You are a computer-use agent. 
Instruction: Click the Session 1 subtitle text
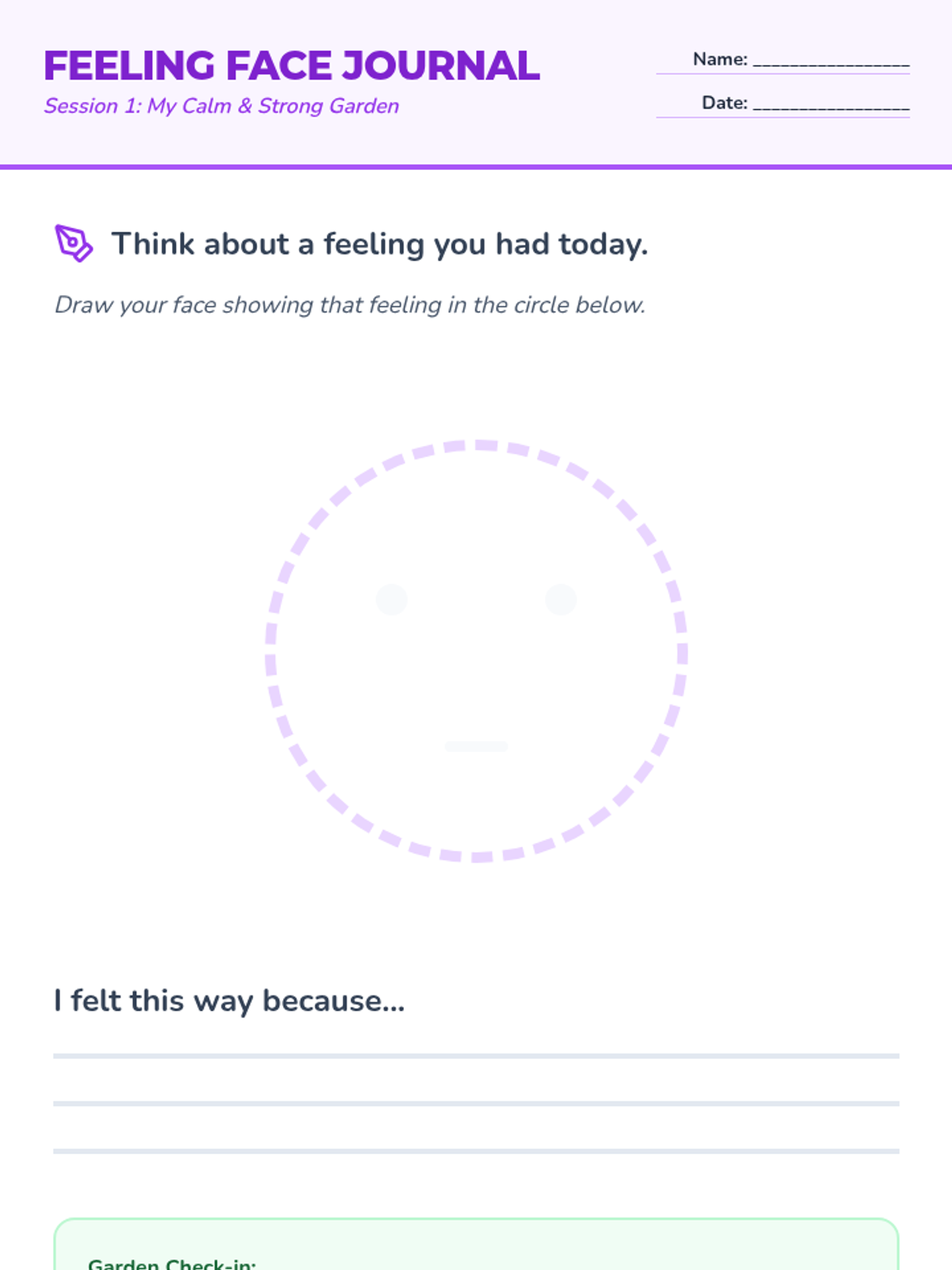click(221, 106)
